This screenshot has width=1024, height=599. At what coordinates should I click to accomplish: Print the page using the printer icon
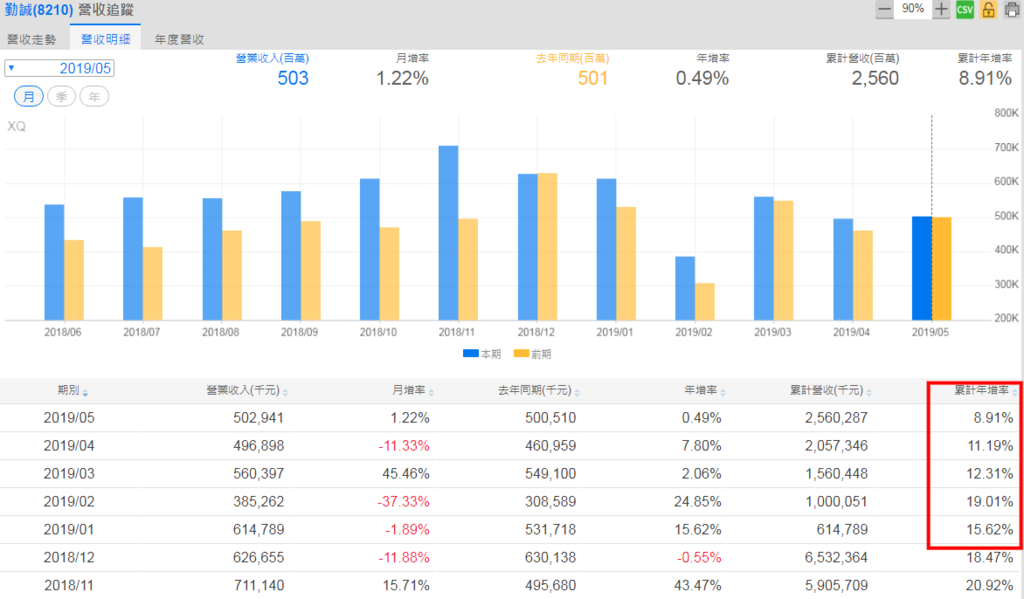point(1012,10)
